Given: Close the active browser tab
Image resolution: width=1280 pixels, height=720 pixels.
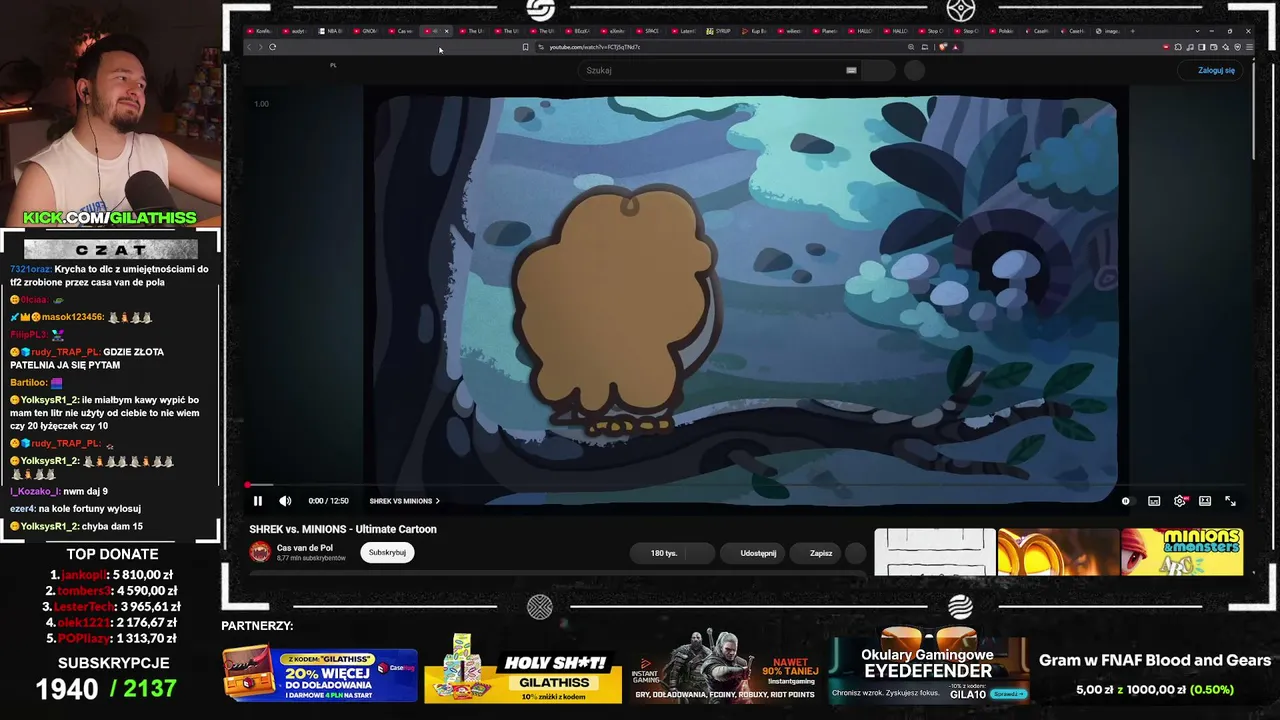Looking at the screenshot, I should point(446,31).
